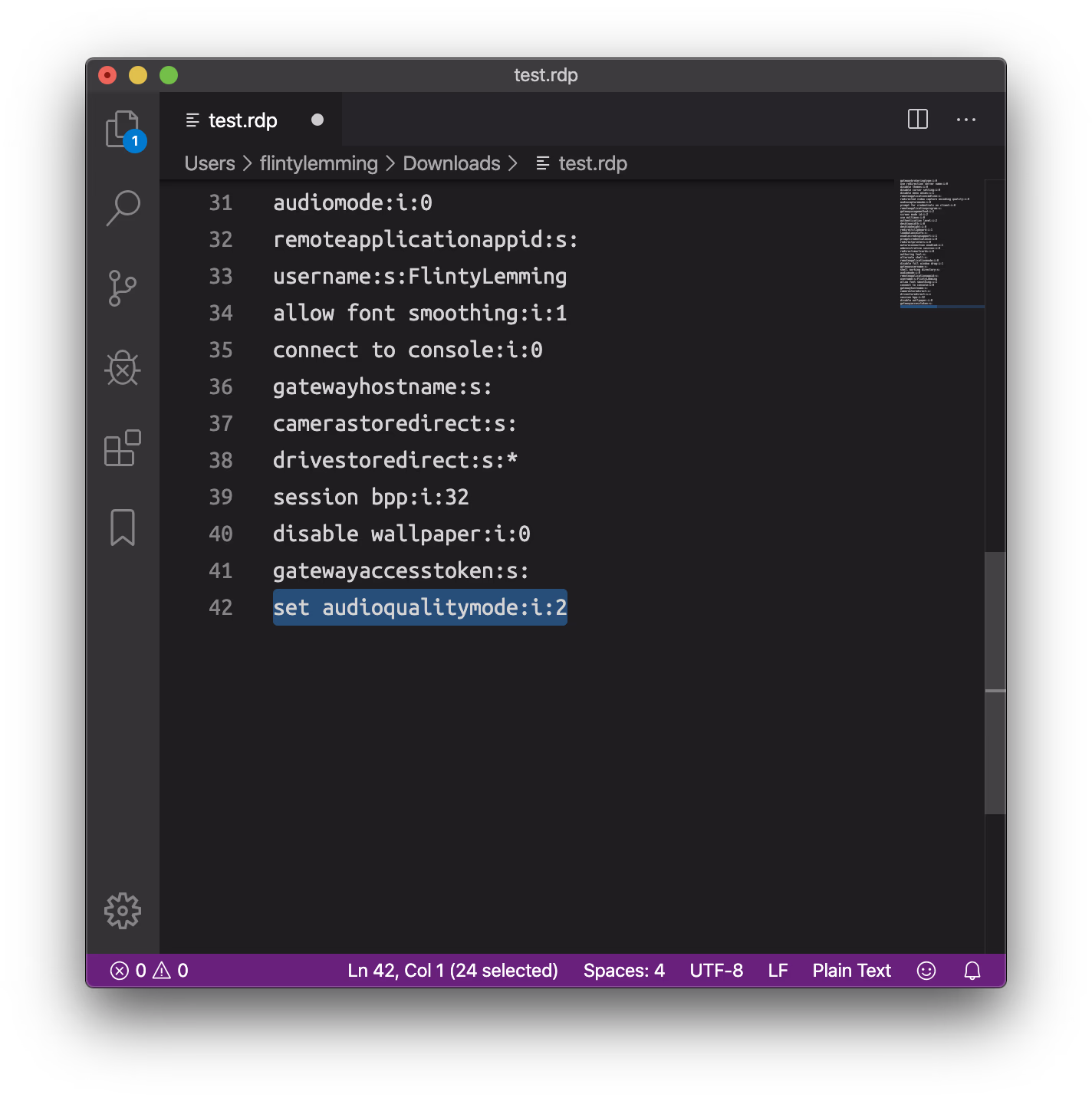Open Spaces: 4 indentation settings
This screenshot has height=1101, width=1092.
623,971
